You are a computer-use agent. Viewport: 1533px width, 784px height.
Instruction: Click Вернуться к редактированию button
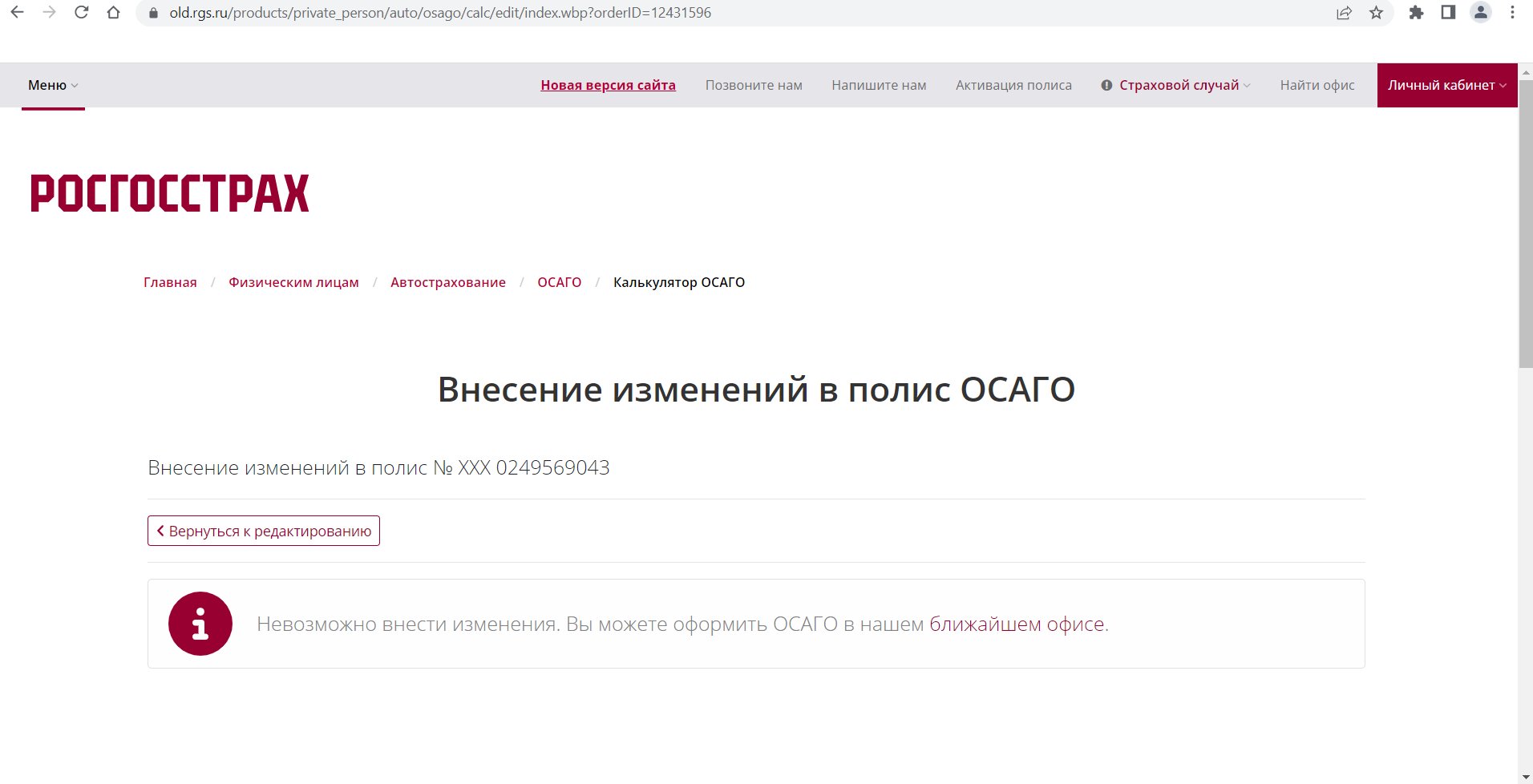click(x=264, y=531)
